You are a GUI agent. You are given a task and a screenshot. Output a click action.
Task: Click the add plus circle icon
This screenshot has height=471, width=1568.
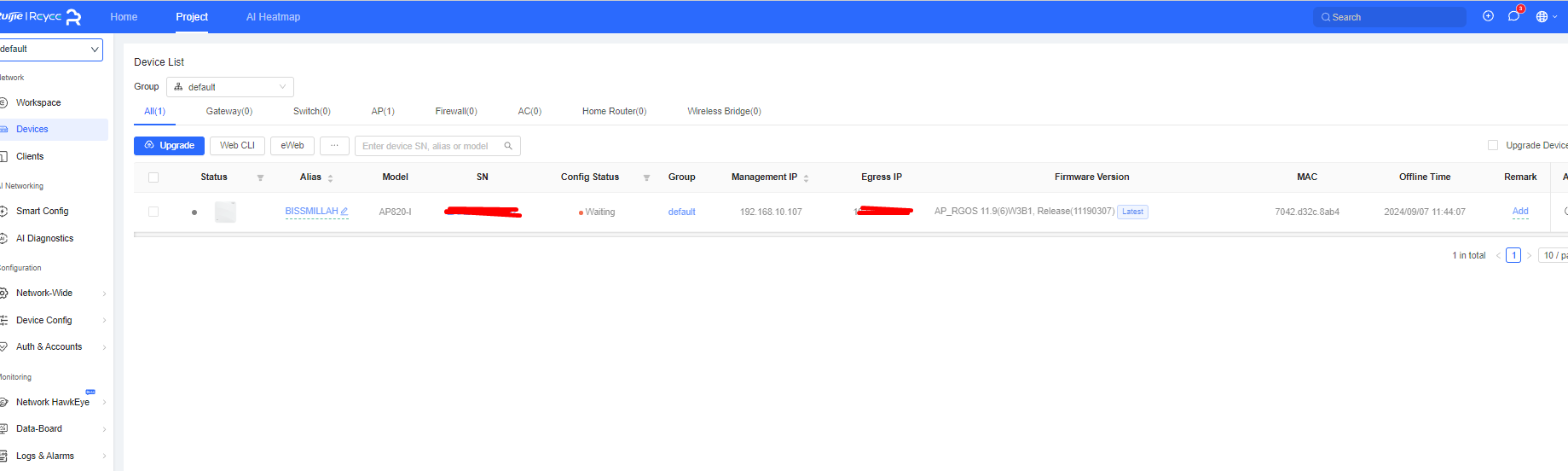[x=1488, y=16]
